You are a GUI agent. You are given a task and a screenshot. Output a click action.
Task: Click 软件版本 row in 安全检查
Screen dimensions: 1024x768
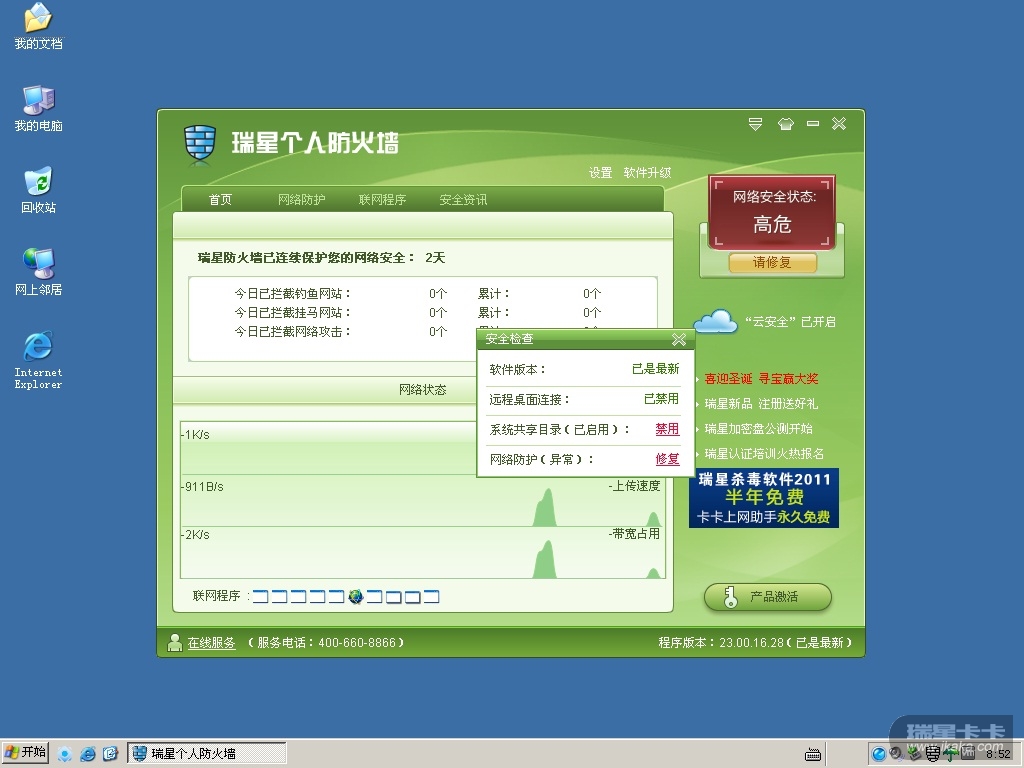(x=584, y=369)
